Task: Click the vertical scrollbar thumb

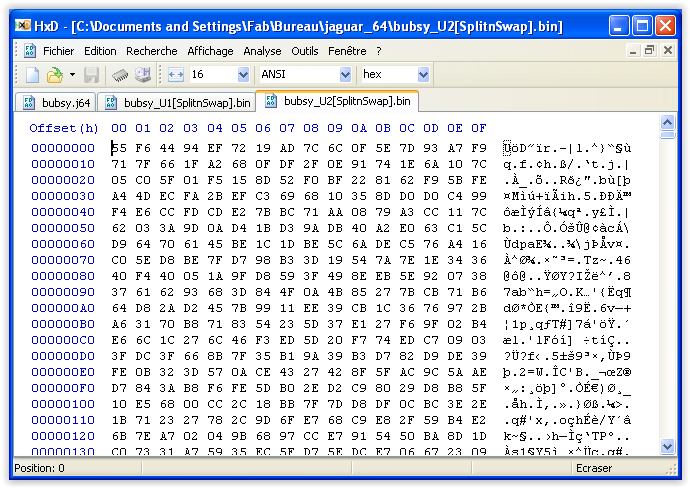Action: (x=667, y=134)
